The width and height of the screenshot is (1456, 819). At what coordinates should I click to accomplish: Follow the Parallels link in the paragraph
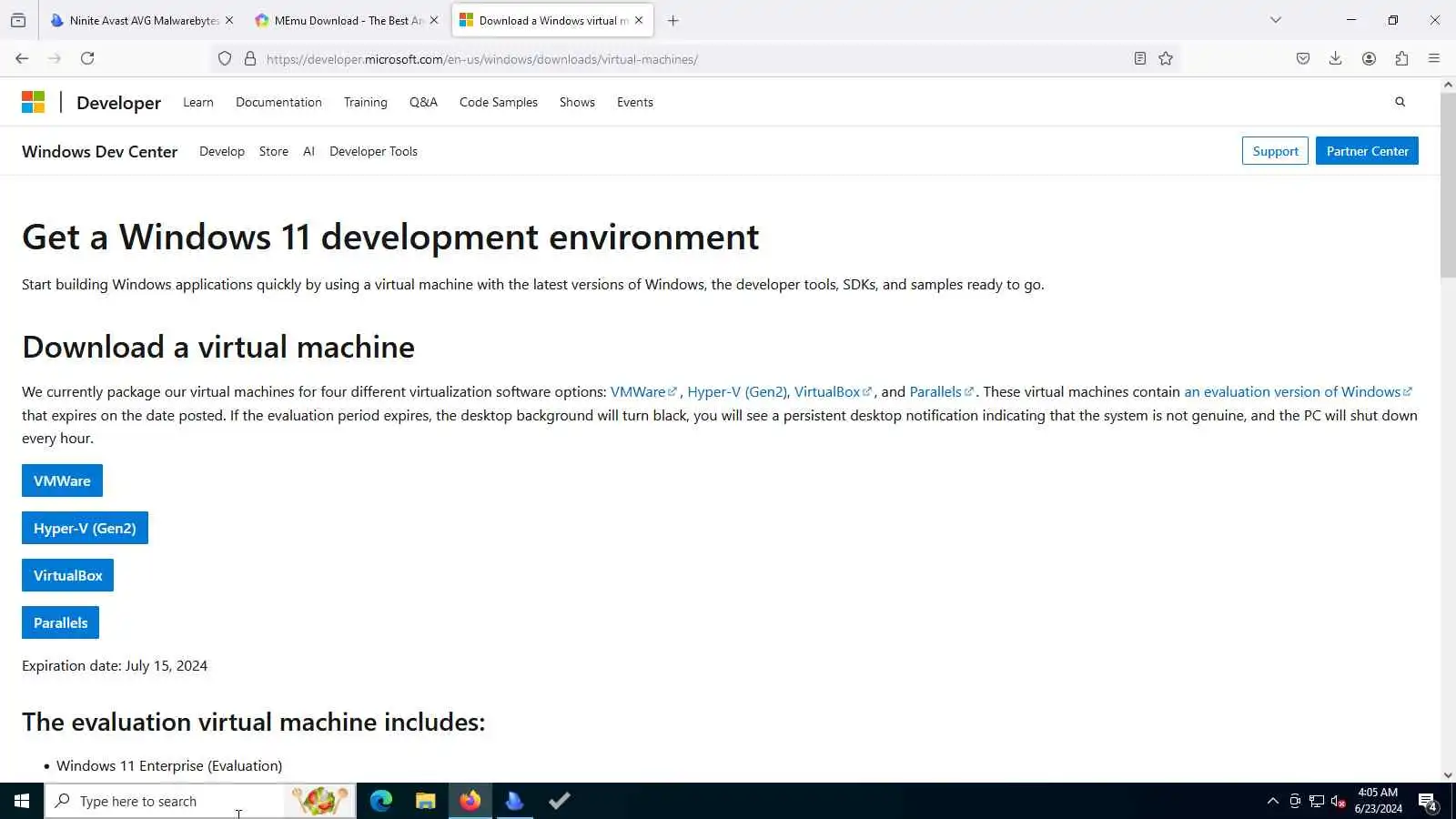point(942,391)
